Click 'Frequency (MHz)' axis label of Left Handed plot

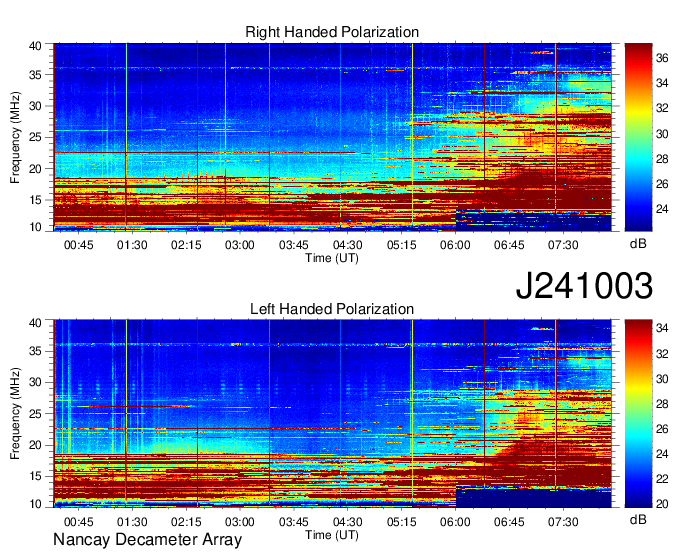point(15,414)
